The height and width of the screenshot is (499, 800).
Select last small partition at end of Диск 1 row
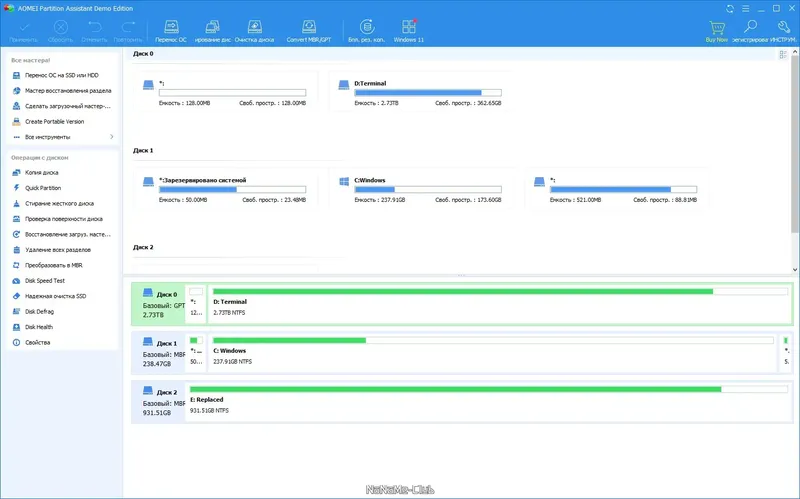point(786,353)
